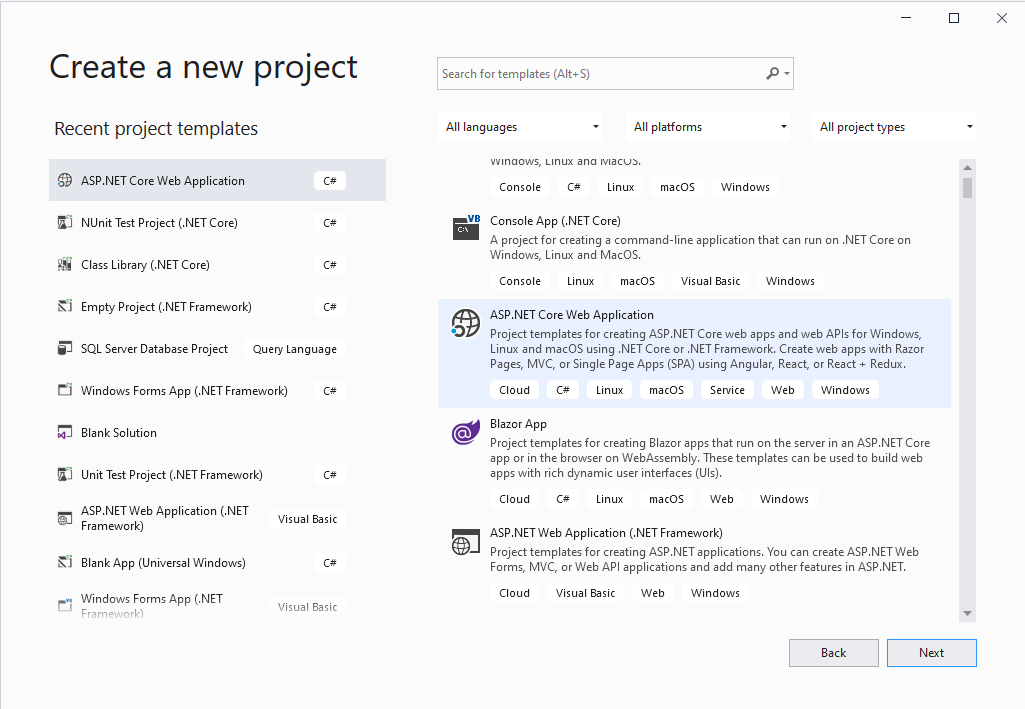
Task: Open the All platforms dropdown
Action: point(708,126)
